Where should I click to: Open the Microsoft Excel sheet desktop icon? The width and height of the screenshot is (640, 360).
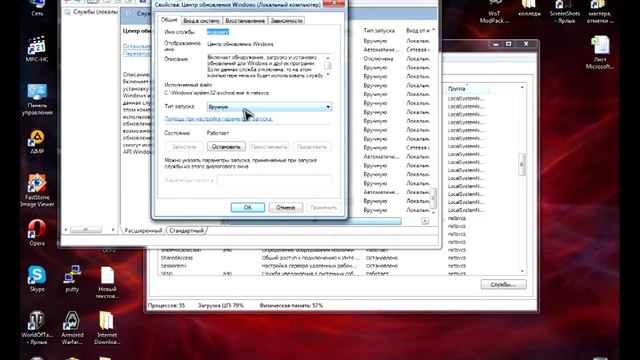click(600, 53)
